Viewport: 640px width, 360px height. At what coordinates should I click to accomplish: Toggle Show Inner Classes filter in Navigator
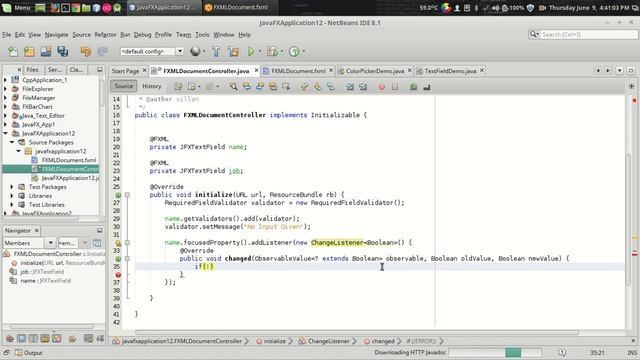[57, 338]
